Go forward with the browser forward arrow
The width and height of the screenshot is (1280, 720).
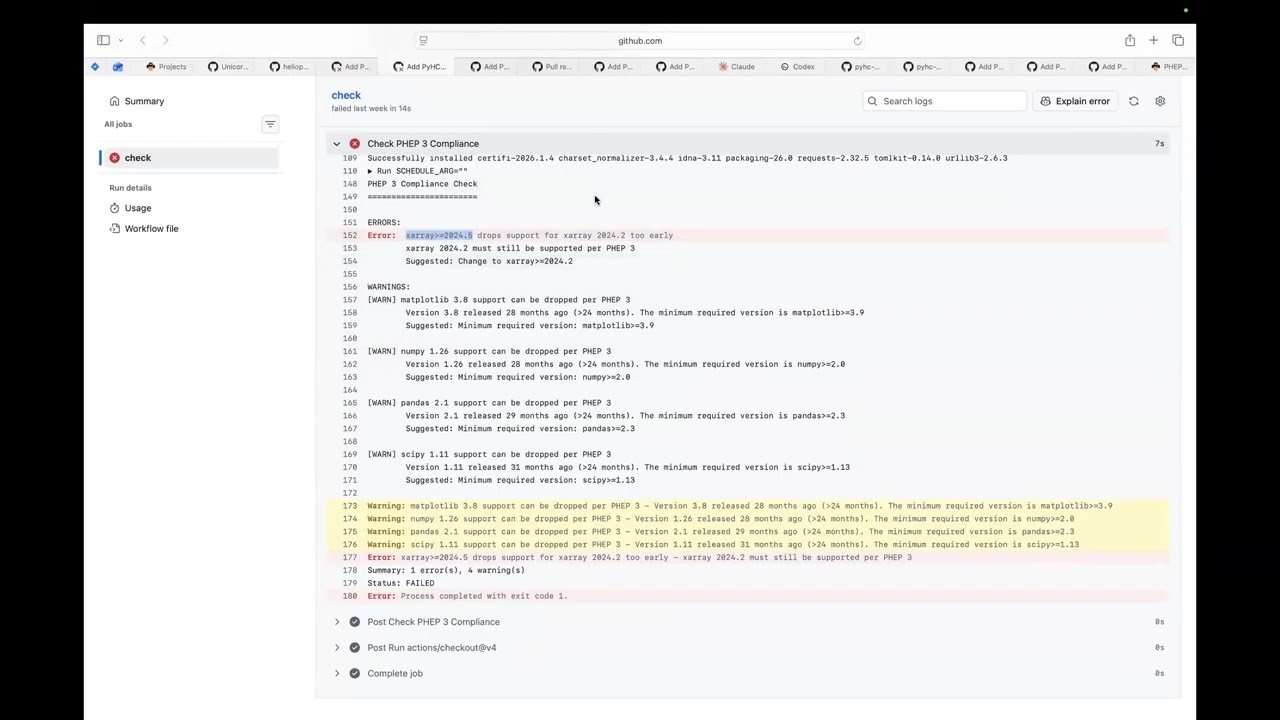165,40
